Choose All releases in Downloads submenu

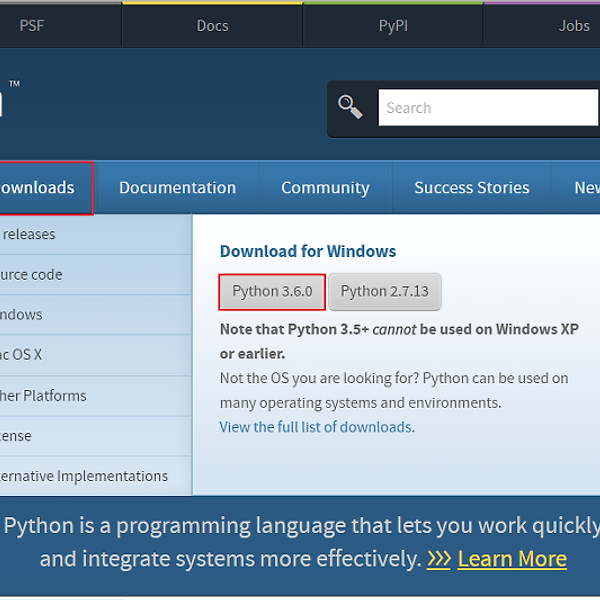(x=28, y=235)
